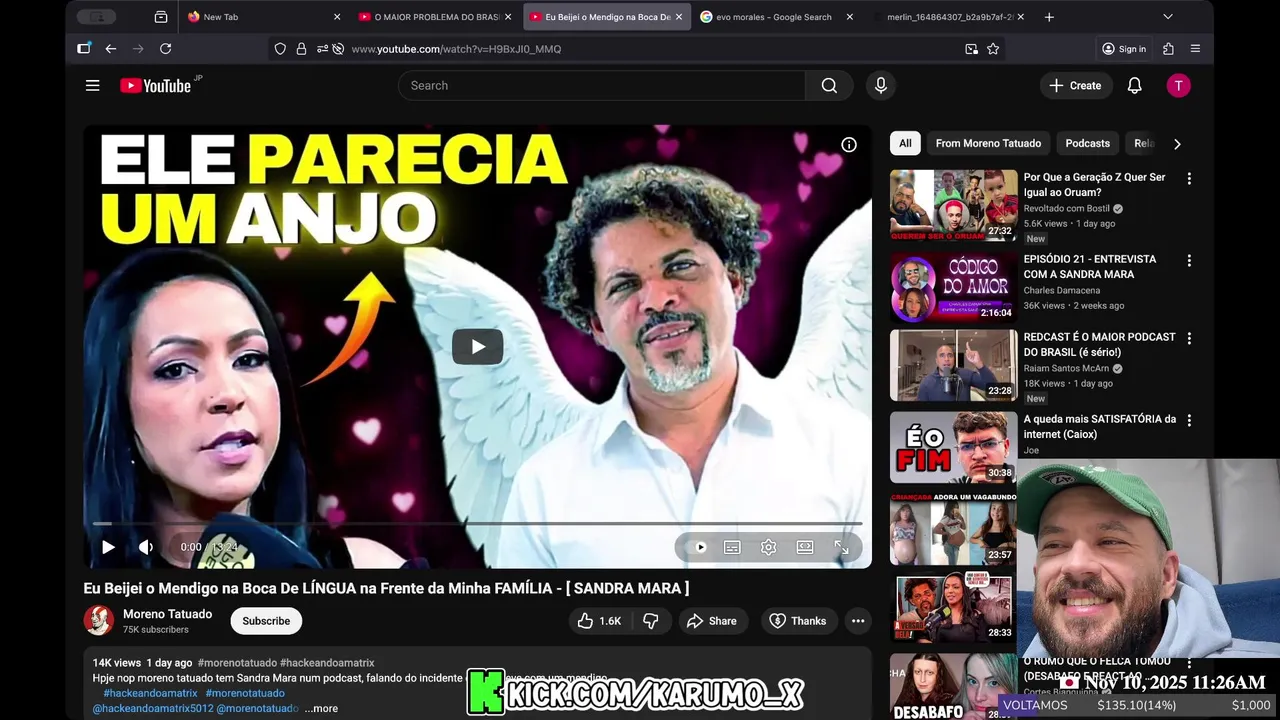Mute the video volume speaker
Viewport: 1280px width, 720px height.
pyautogui.click(x=146, y=547)
